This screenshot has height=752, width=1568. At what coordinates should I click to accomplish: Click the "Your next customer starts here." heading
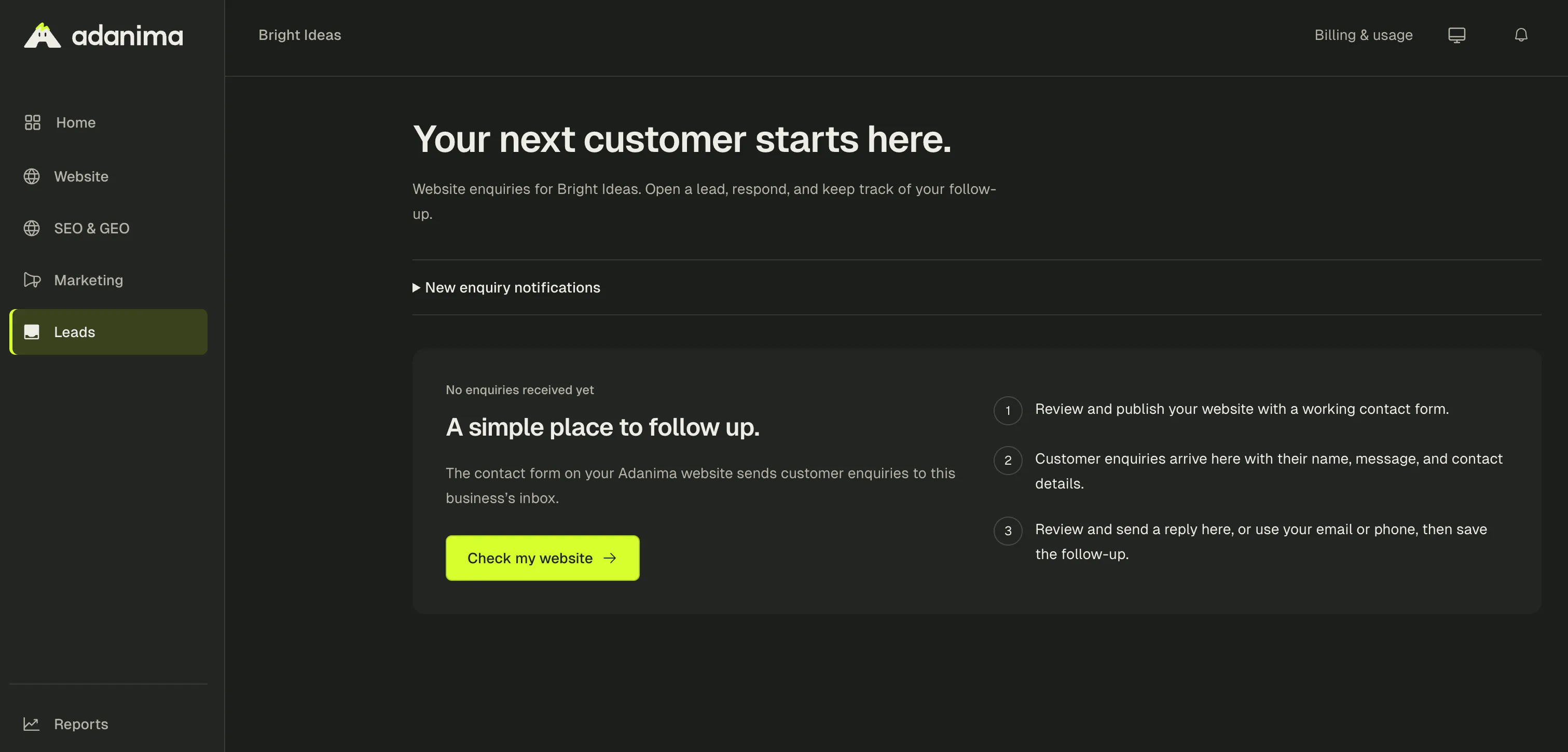tap(682, 140)
